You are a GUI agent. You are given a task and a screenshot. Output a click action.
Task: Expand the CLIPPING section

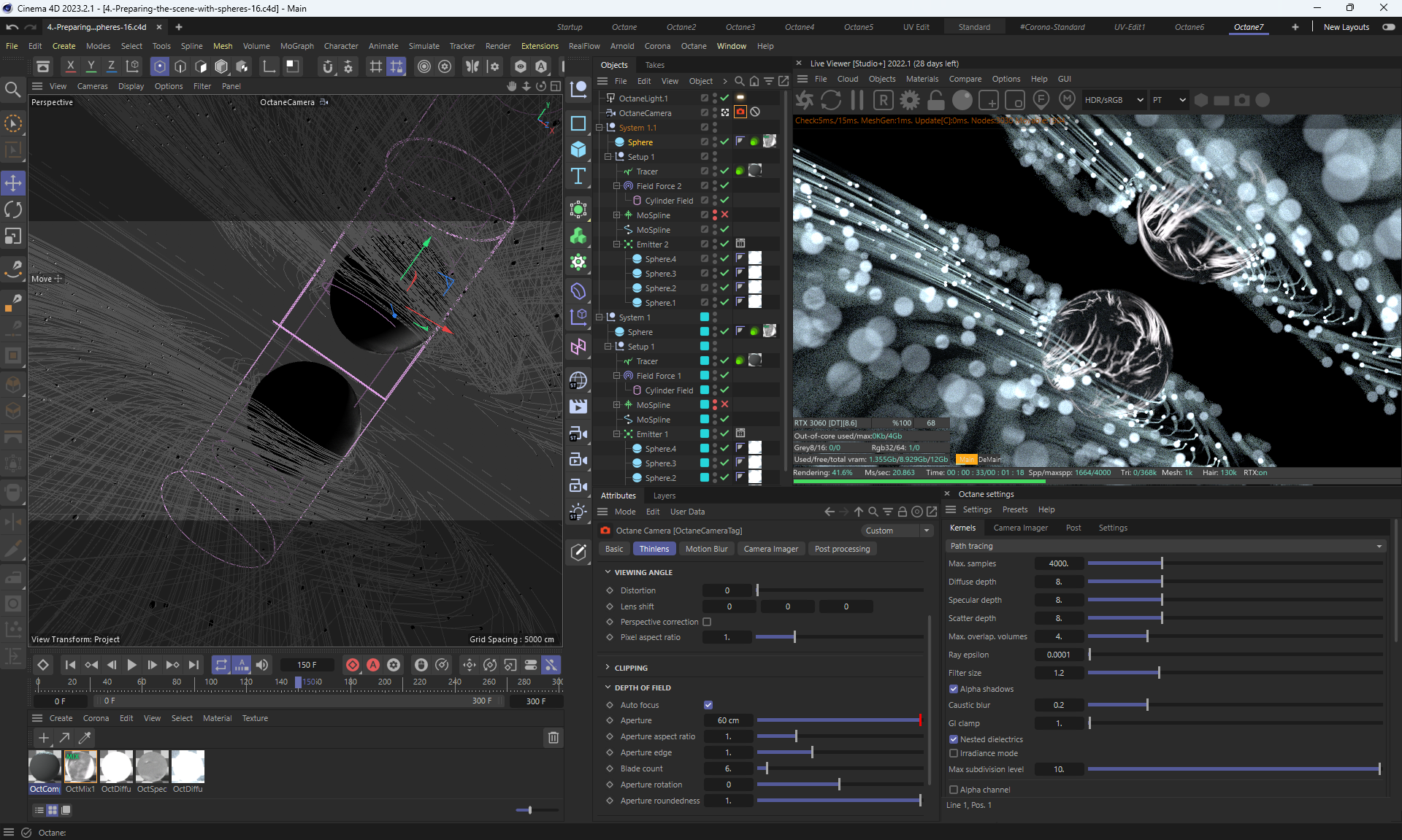tap(631, 668)
